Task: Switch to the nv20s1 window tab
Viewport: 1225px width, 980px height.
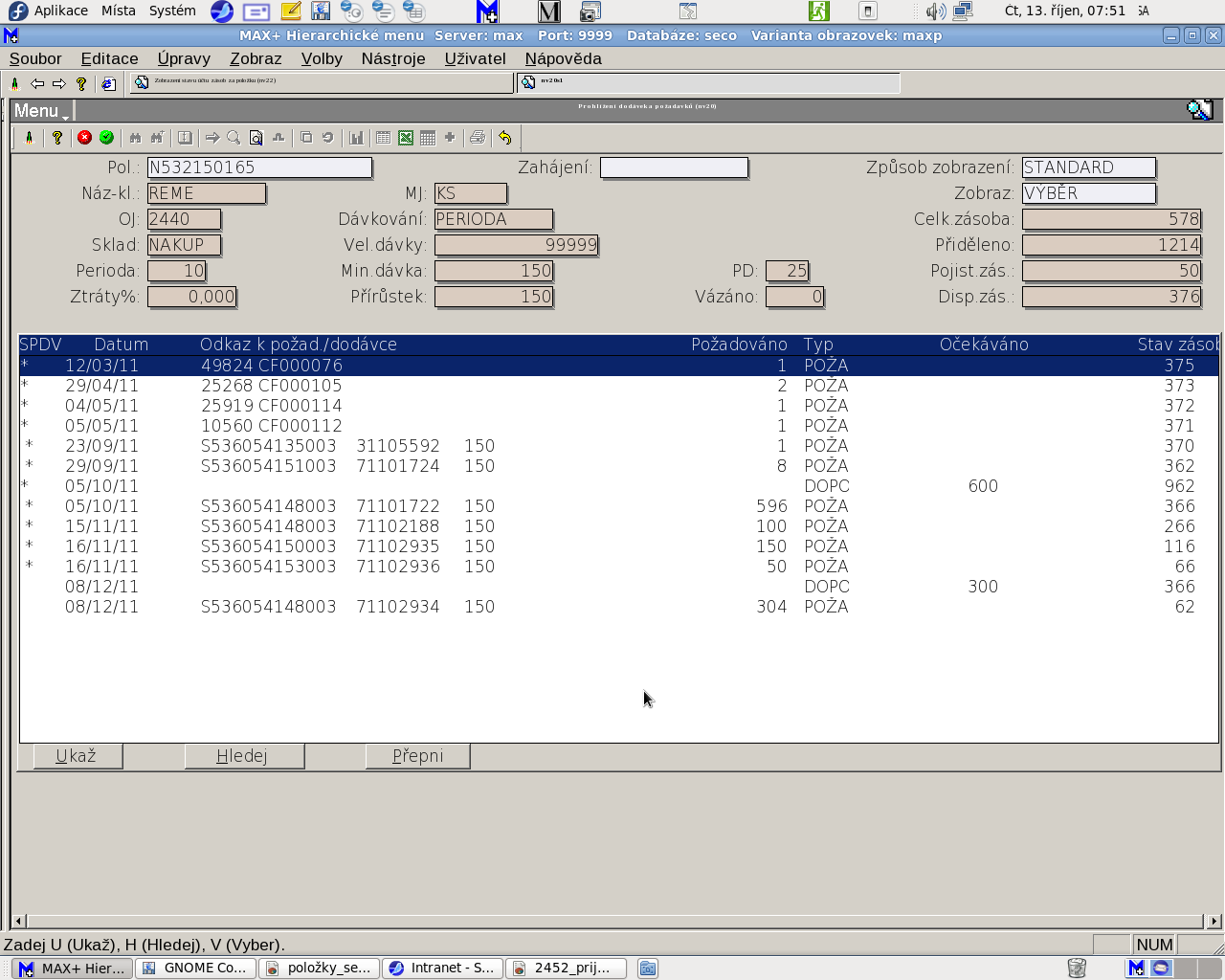Action: tap(708, 82)
